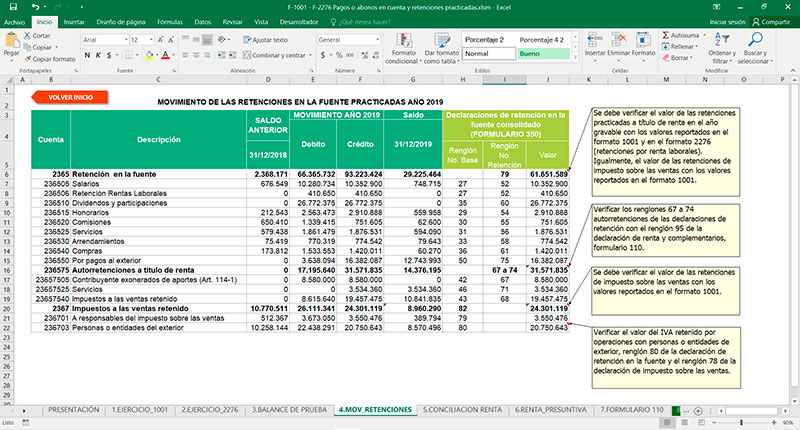Click the Undo arrow in quick access toolbar
Screen dimensions: 800x430
35,7
